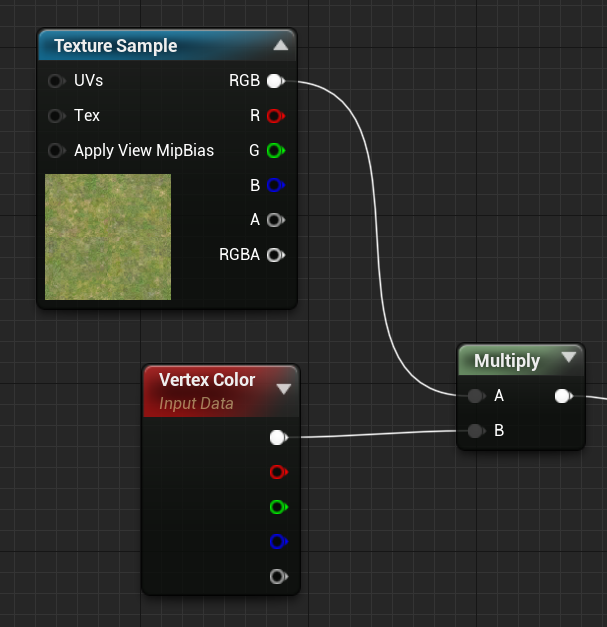Select the Vertex Color node title
Image resolution: width=607 pixels, height=627 pixels.
[207, 380]
